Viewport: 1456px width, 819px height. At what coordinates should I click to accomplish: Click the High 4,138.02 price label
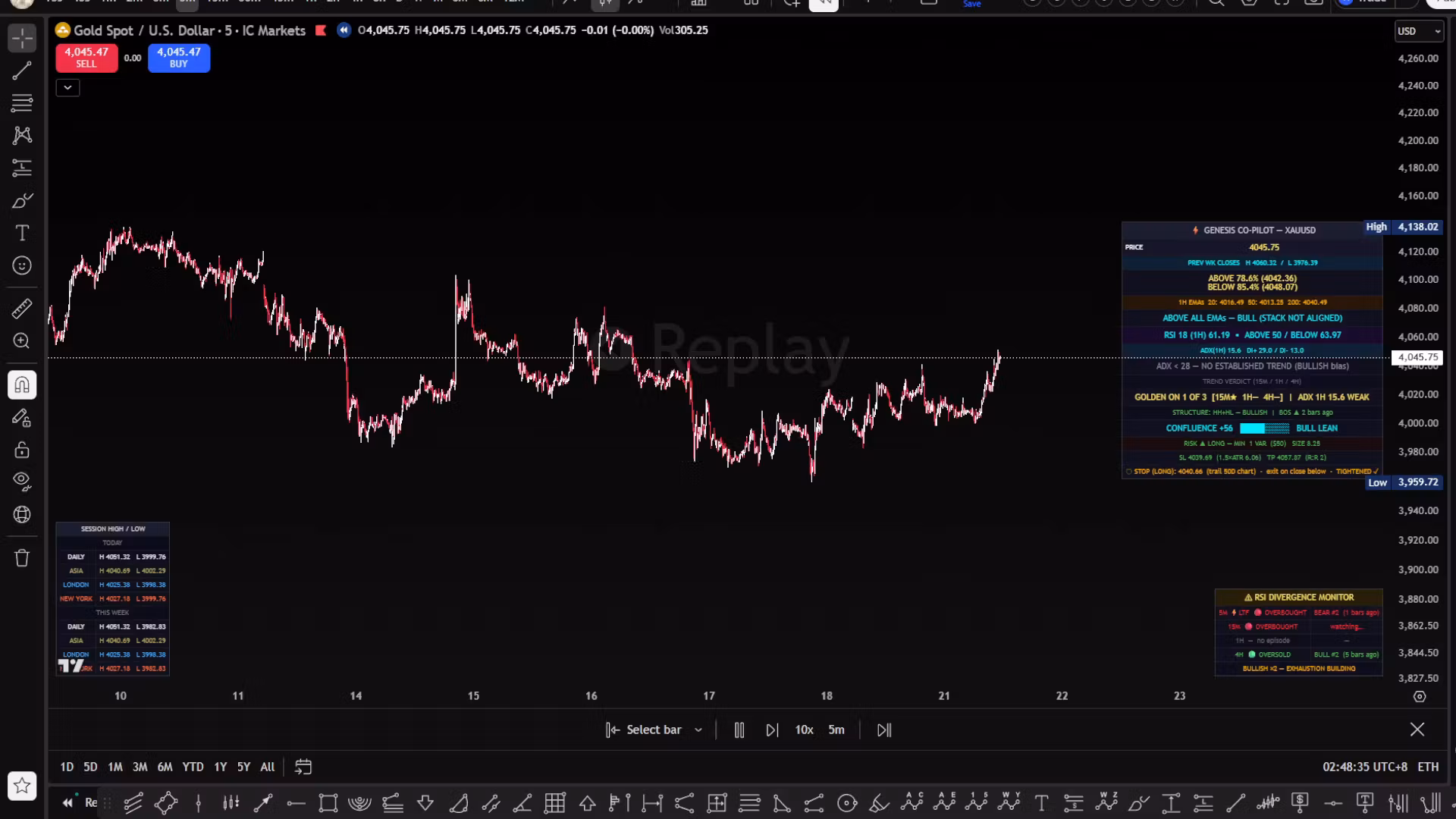[x=1403, y=227]
